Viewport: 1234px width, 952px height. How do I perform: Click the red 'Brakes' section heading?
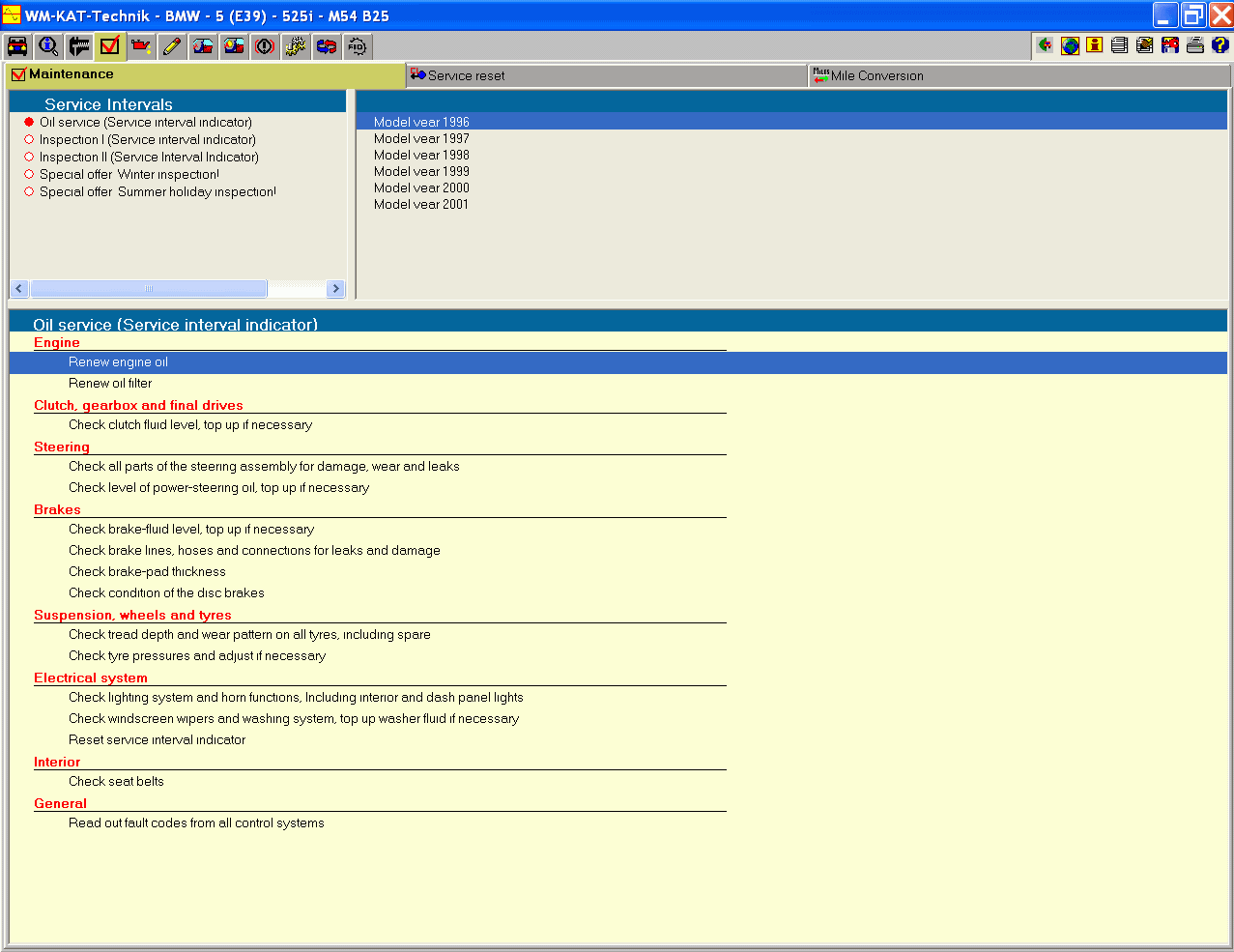tap(57, 510)
